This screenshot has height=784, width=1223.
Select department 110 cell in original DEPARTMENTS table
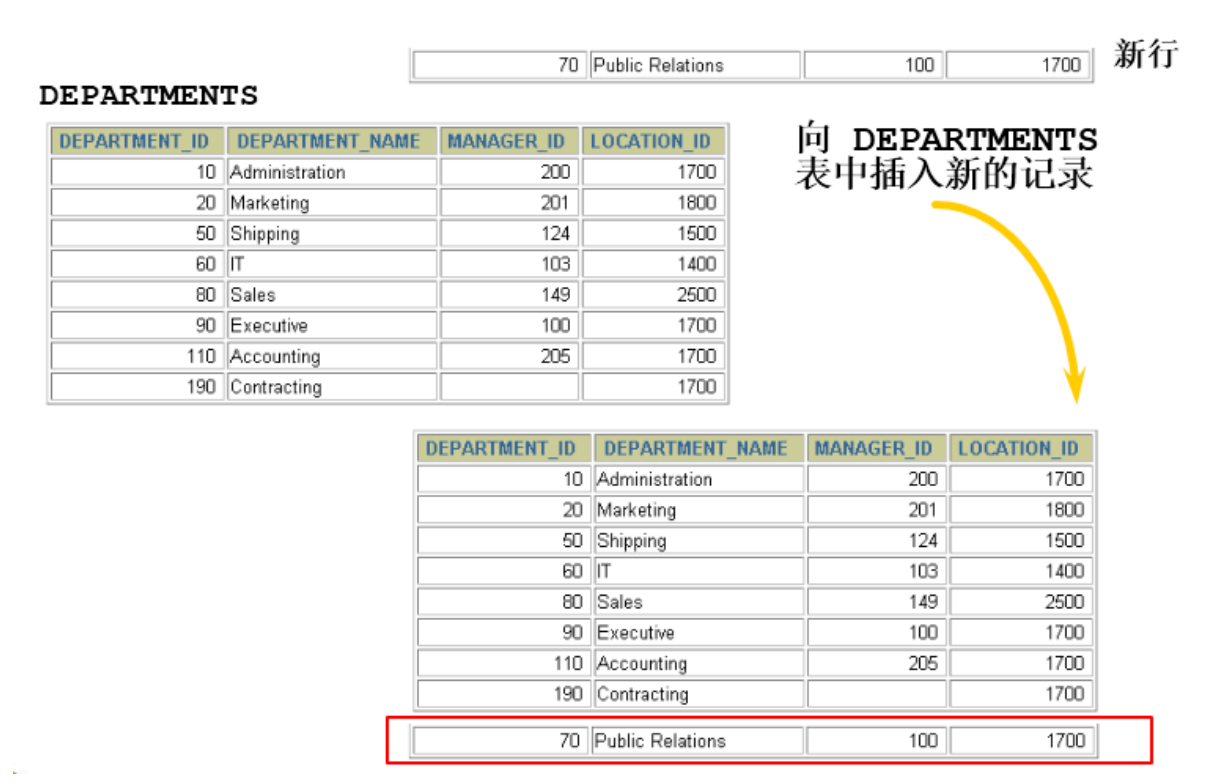point(137,356)
